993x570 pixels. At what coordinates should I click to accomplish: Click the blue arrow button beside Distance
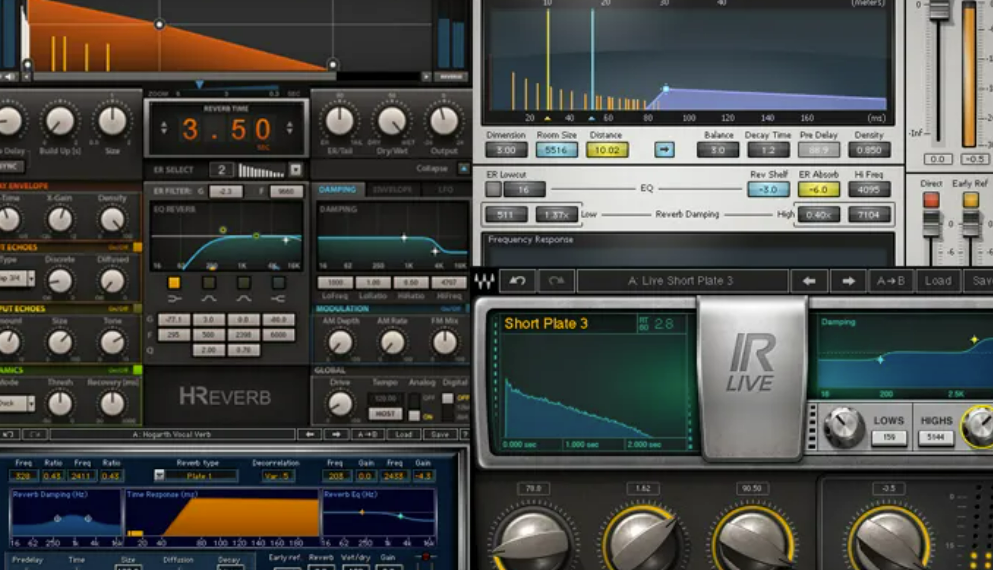[x=664, y=150]
